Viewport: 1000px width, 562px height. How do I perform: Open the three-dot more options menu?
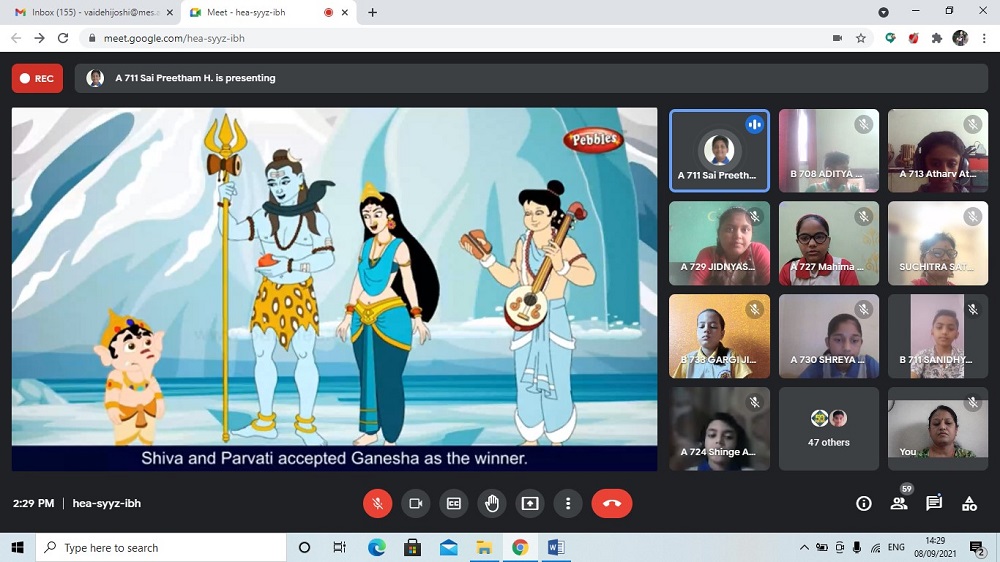567,504
